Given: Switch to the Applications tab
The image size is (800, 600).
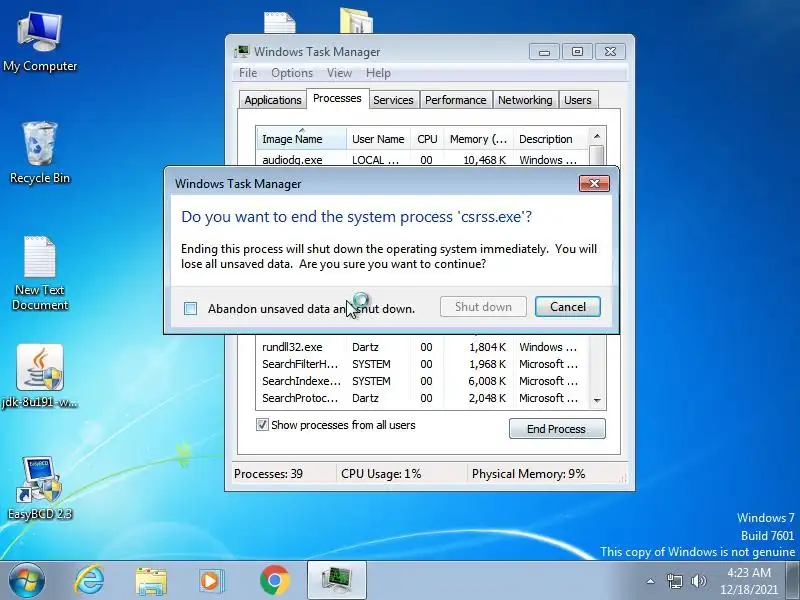Looking at the screenshot, I should point(272,100).
